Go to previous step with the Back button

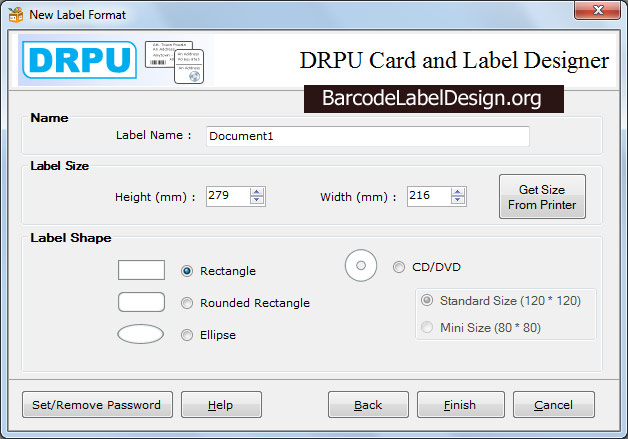368,405
